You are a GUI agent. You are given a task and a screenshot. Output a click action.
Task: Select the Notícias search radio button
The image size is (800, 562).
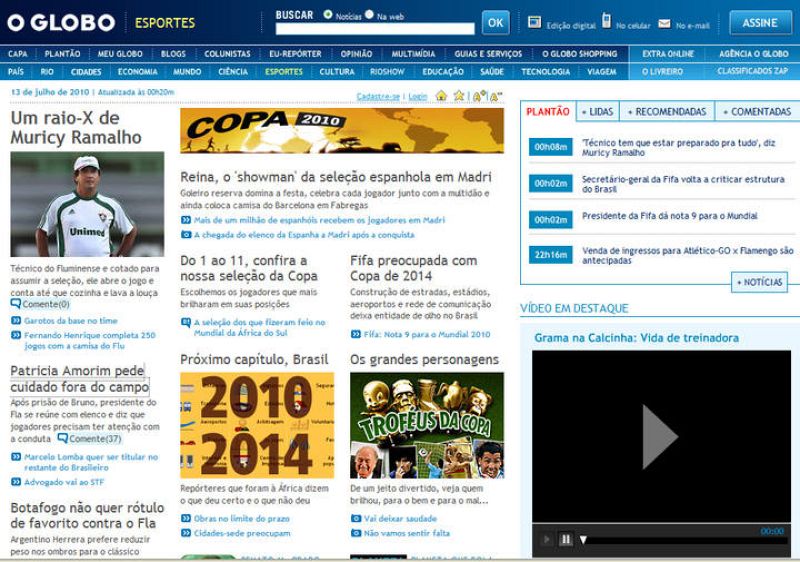[328, 15]
